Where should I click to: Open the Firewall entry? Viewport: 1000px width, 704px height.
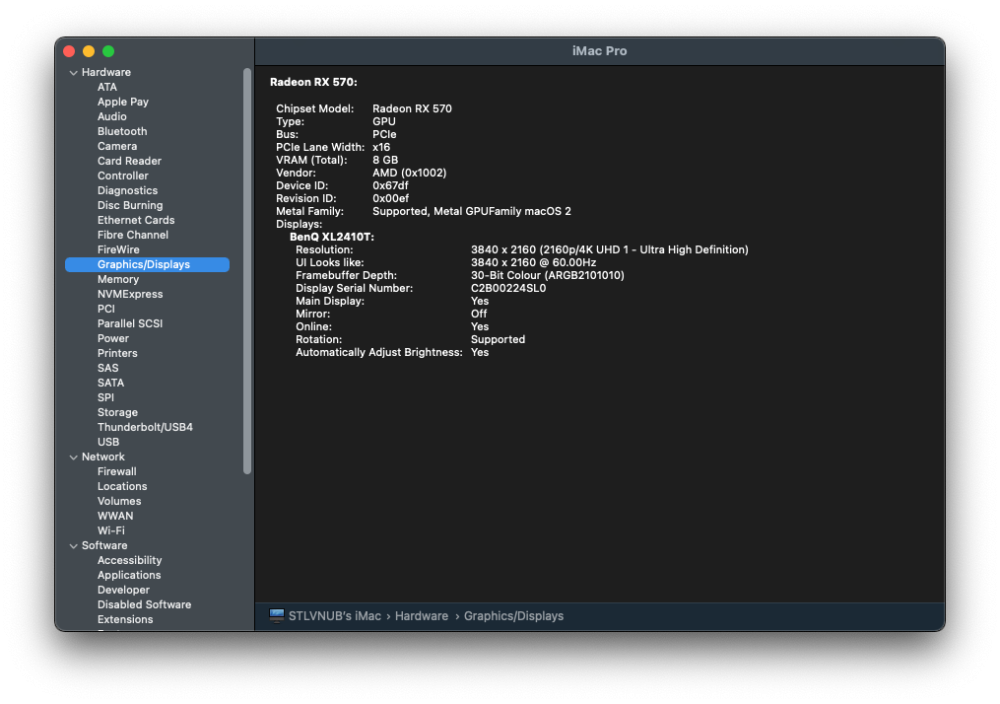pyautogui.click(x=117, y=471)
